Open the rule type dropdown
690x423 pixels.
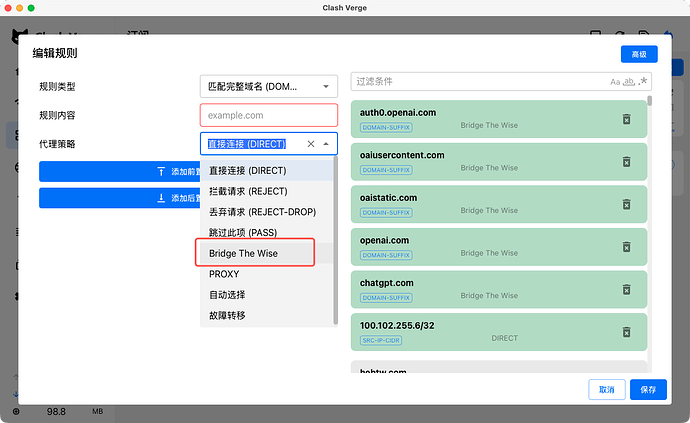click(x=269, y=86)
